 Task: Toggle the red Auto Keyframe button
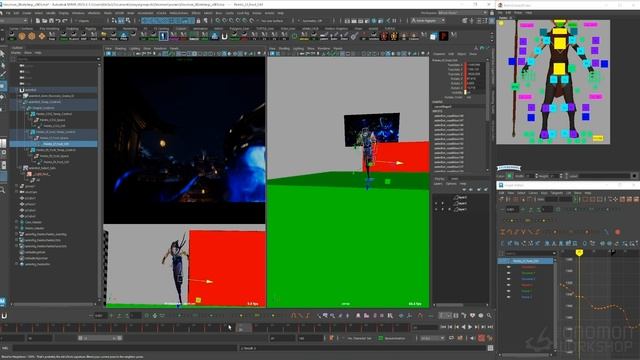pos(481,338)
